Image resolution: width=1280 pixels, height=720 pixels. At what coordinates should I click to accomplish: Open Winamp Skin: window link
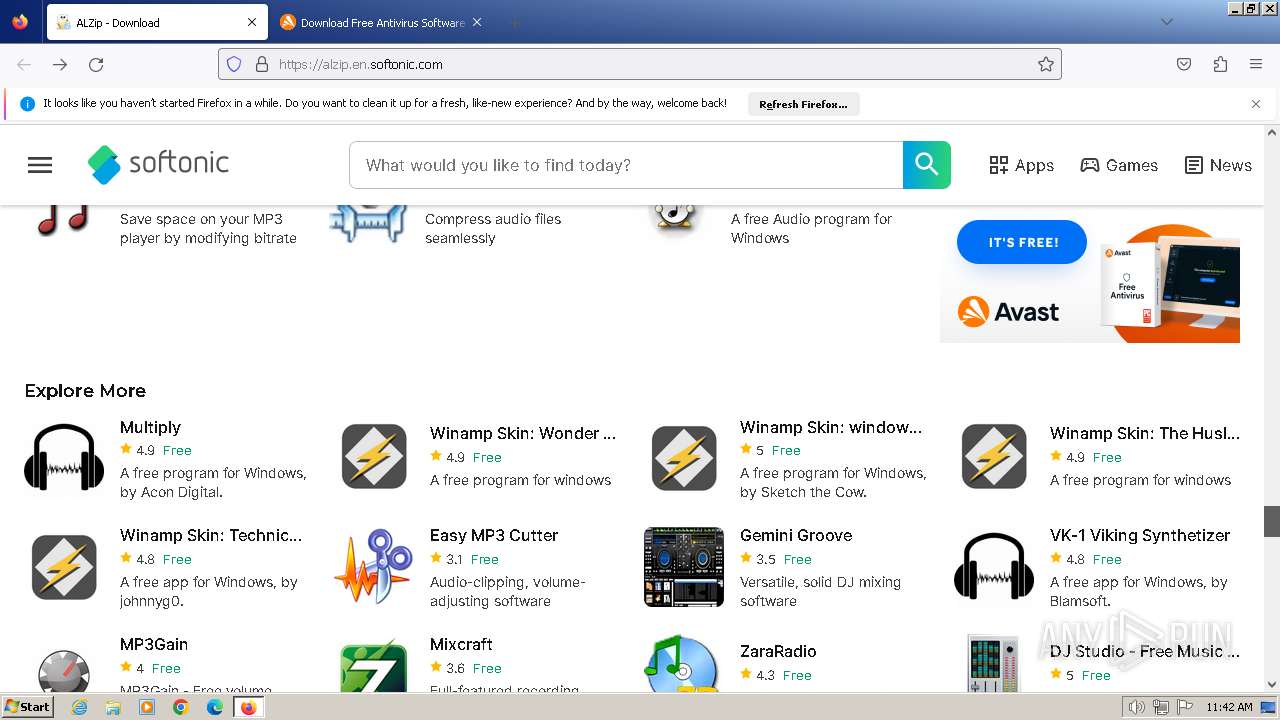coord(831,427)
